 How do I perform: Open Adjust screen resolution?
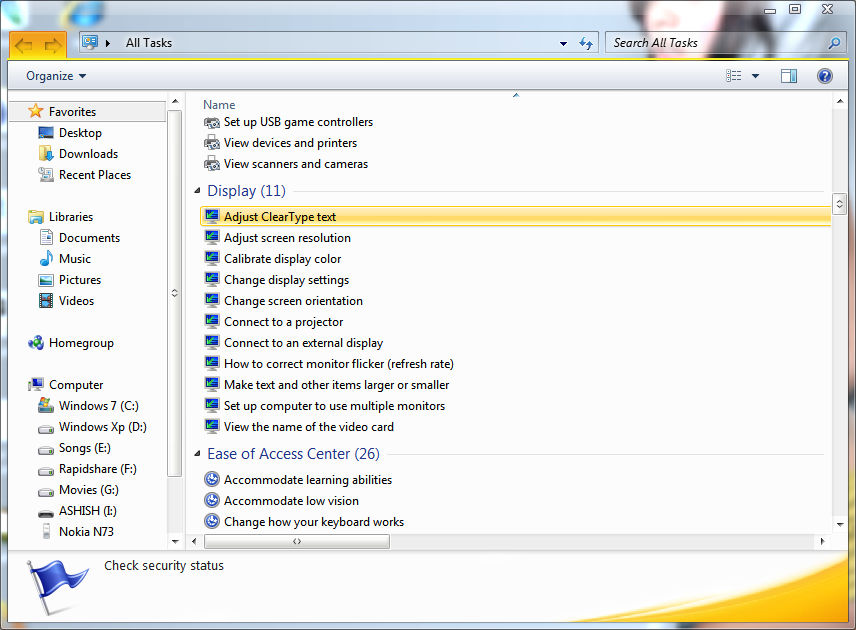click(x=289, y=237)
